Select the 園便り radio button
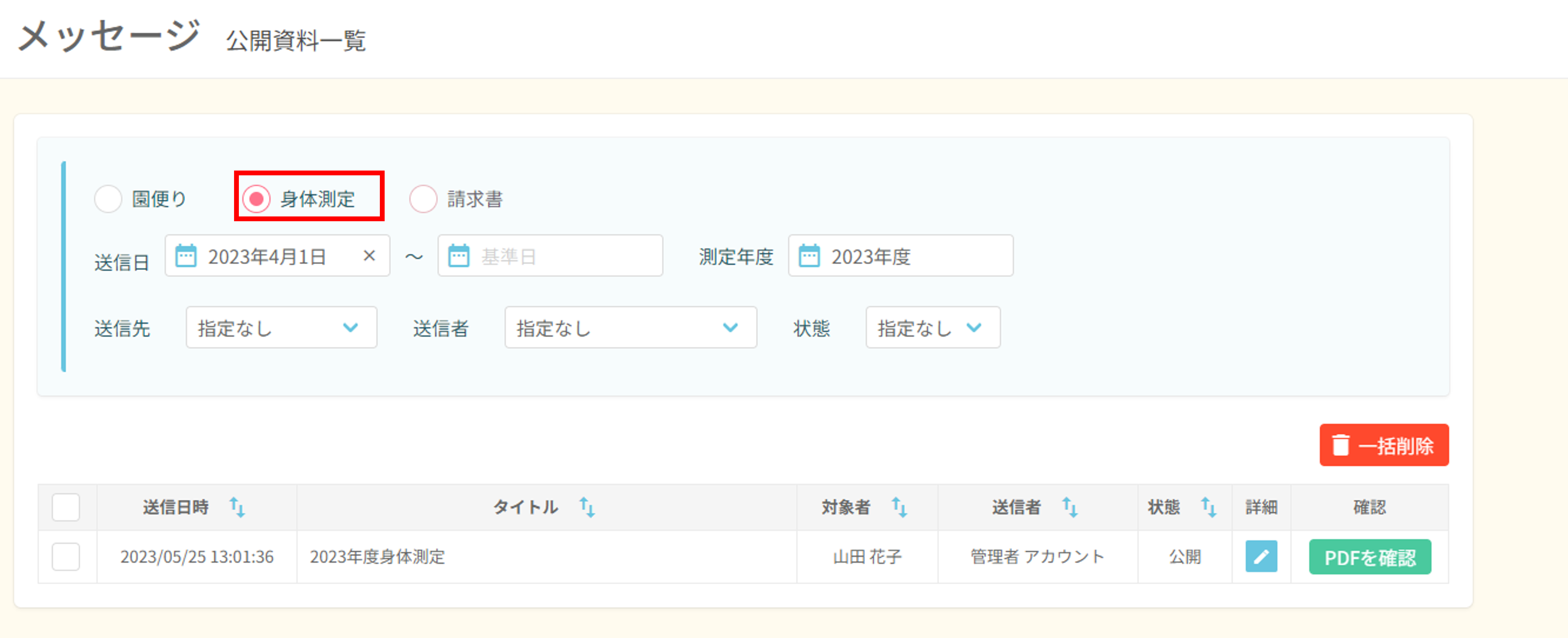This screenshot has width=1568, height=638. pos(108,199)
